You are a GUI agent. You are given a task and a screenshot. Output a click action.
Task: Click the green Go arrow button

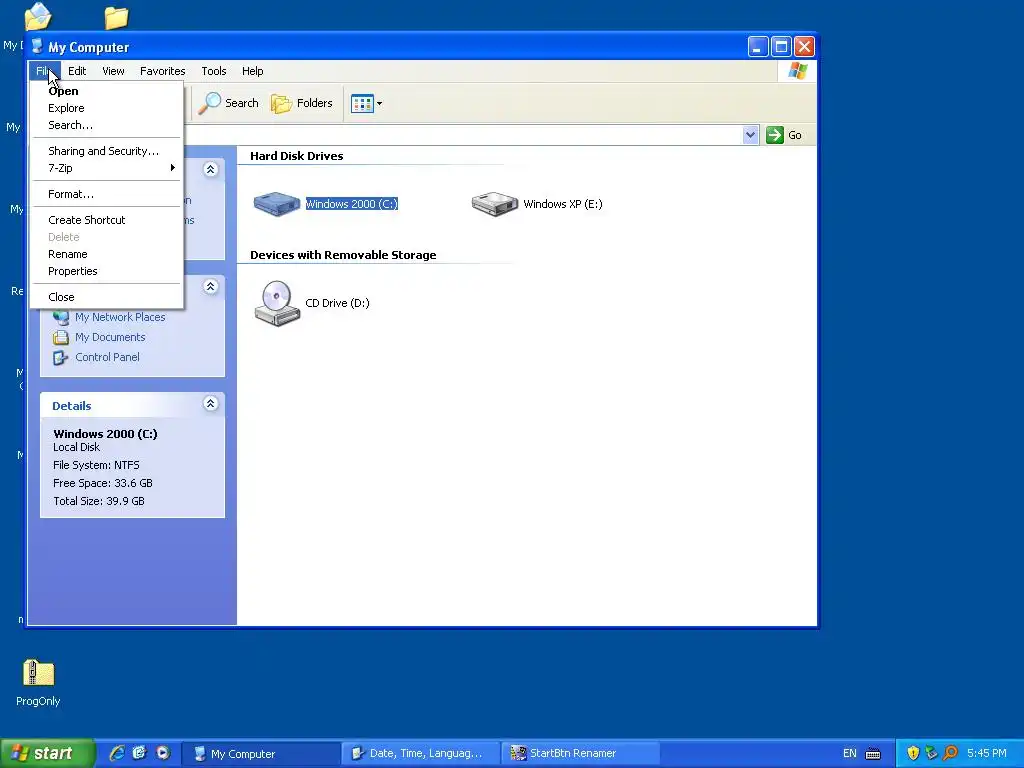[x=775, y=135]
